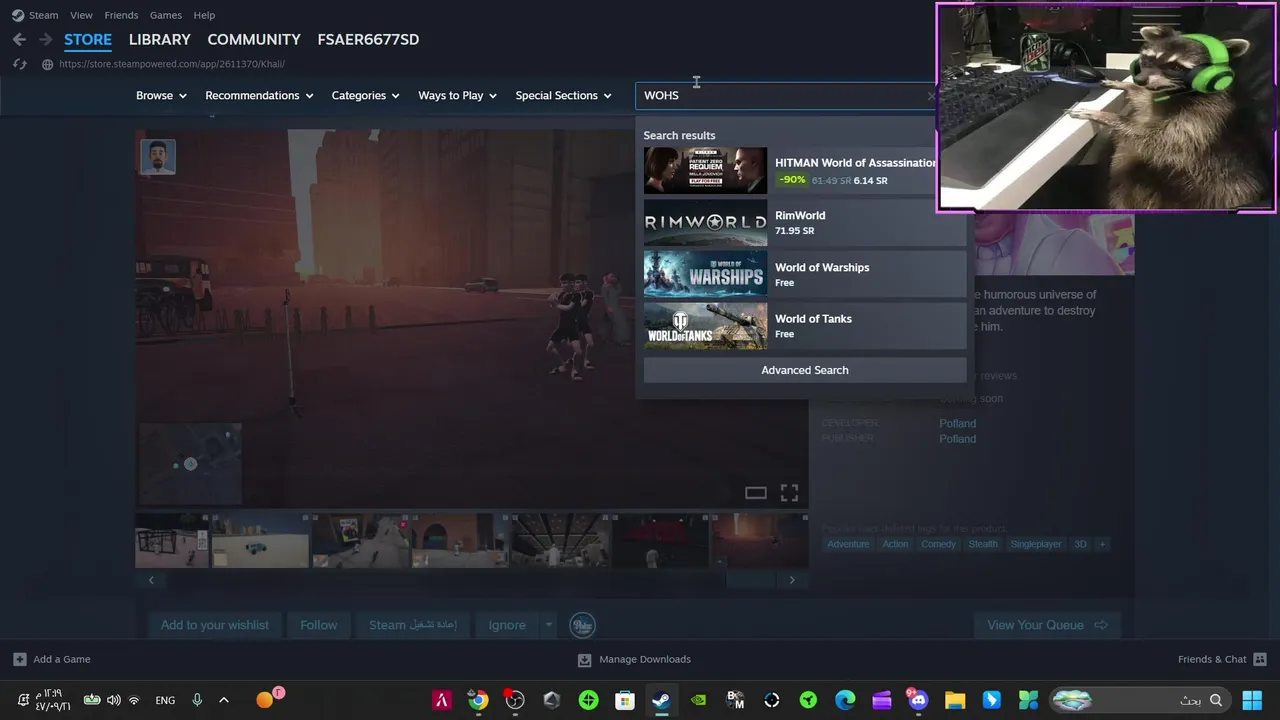The width and height of the screenshot is (1280, 720).
Task: Open Add a Game plus icon
Action: point(20,659)
